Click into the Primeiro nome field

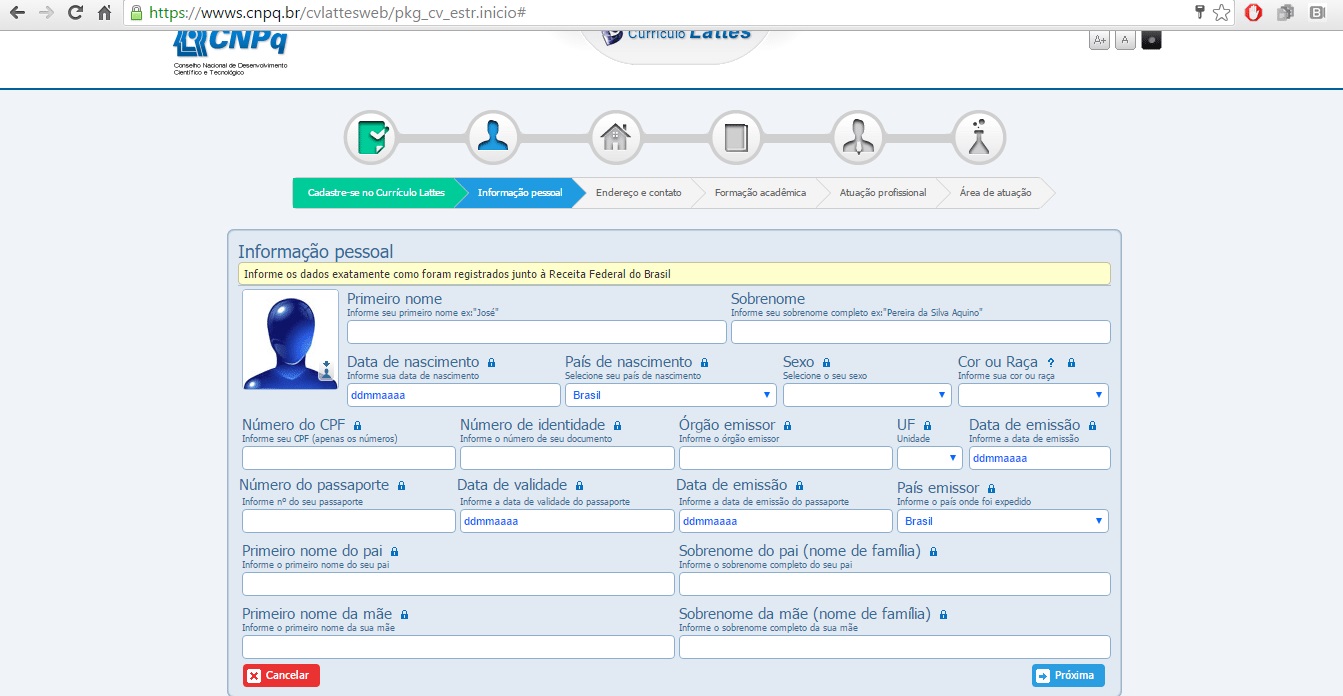click(536, 332)
